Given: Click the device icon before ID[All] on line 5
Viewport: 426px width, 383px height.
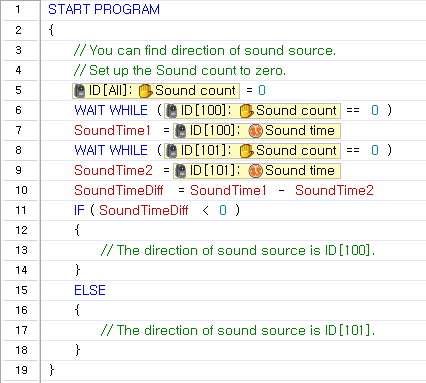Looking at the screenshot, I should pyautogui.click(x=79, y=91).
